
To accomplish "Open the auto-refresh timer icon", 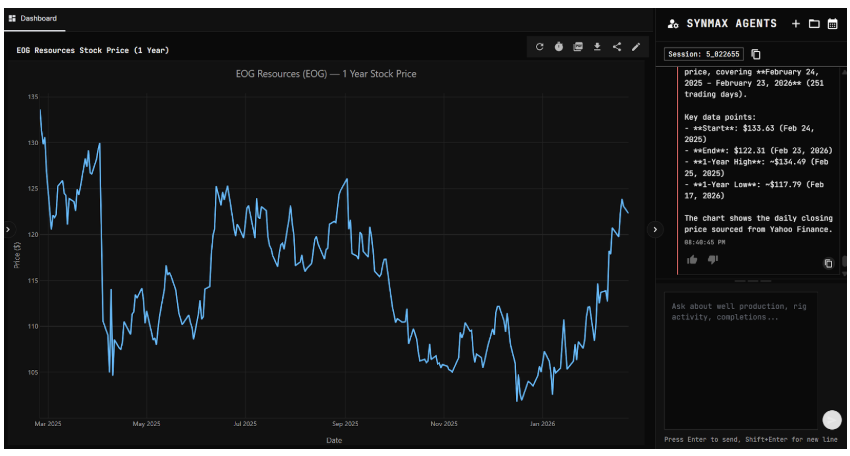I will [x=559, y=47].
